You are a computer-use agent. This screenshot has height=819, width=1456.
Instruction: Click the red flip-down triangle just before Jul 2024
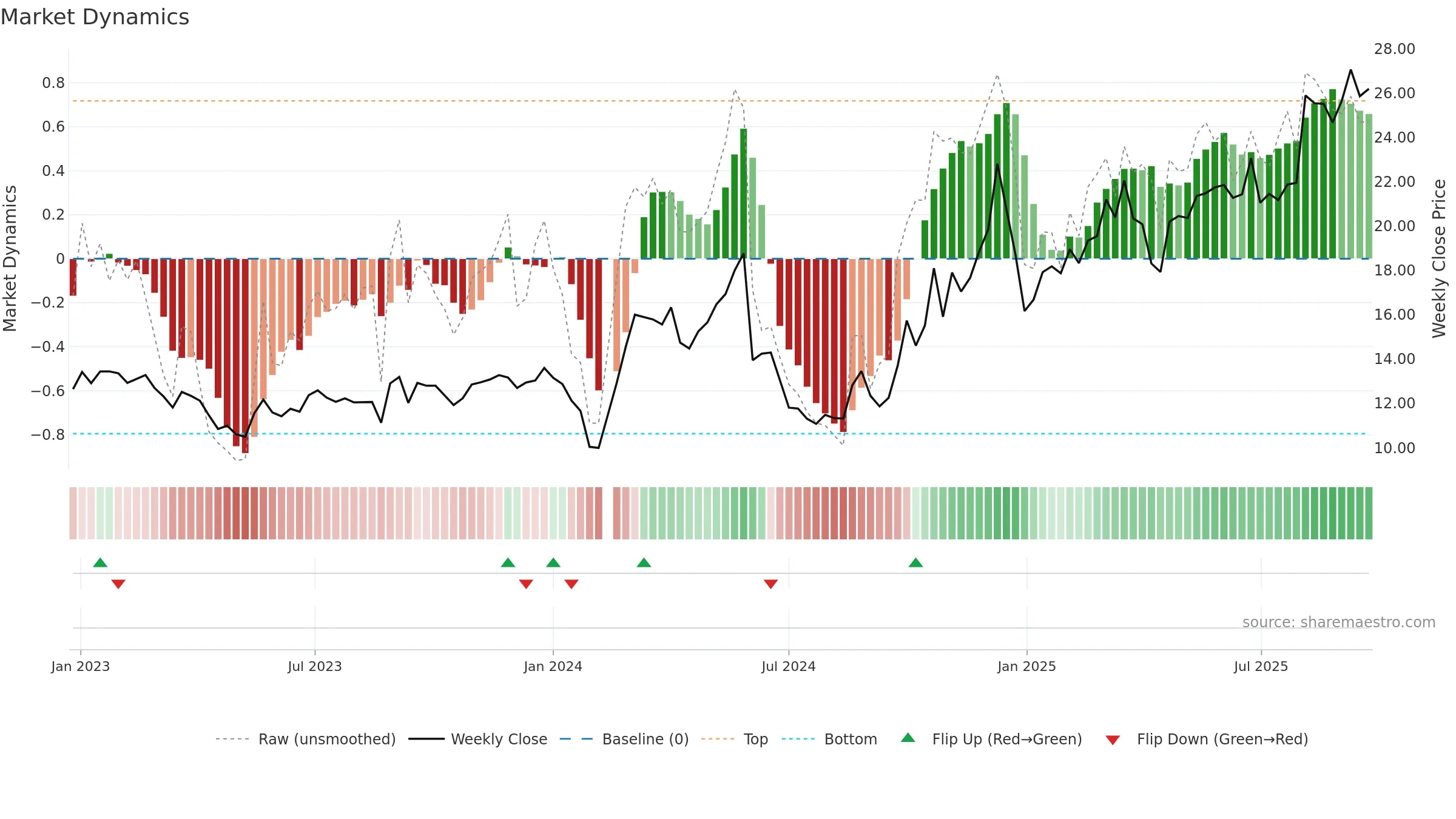(x=770, y=584)
